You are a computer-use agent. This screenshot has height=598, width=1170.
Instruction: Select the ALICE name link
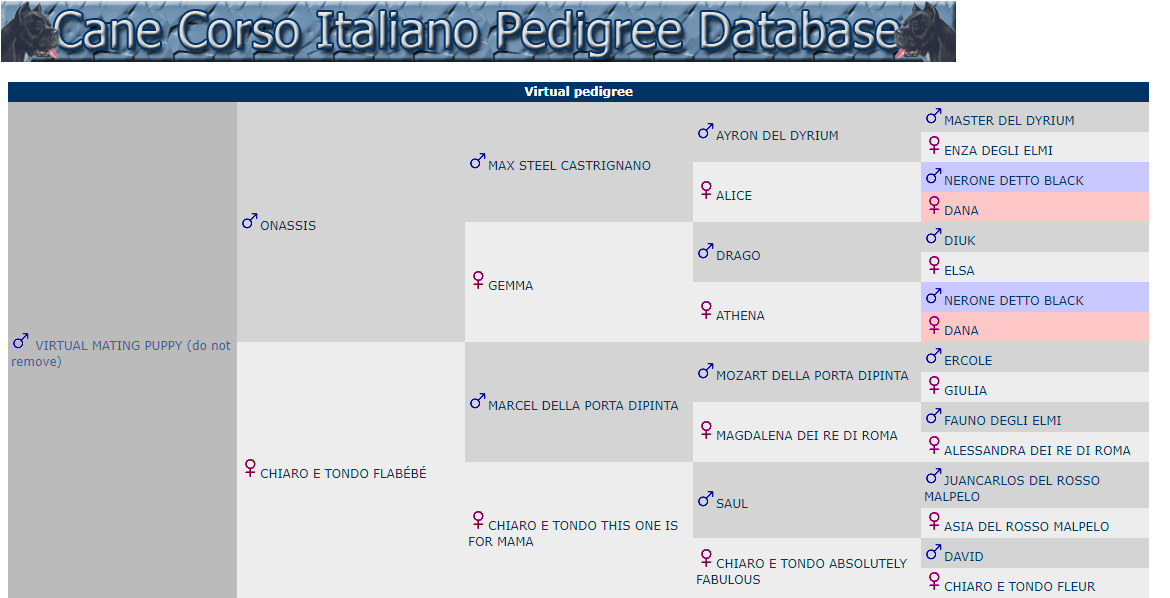point(733,196)
